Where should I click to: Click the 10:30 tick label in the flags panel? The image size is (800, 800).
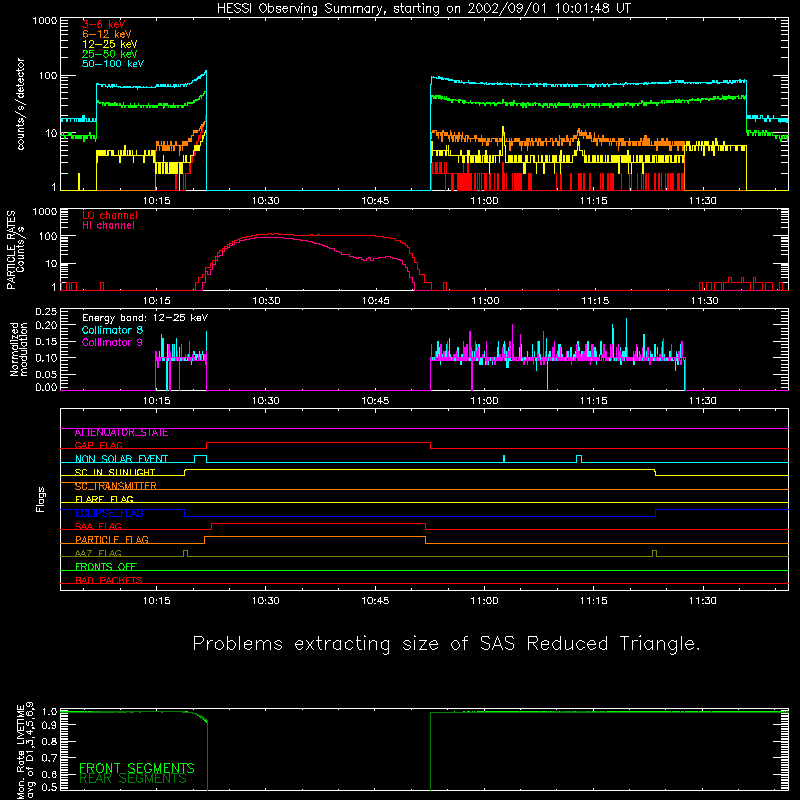266,601
